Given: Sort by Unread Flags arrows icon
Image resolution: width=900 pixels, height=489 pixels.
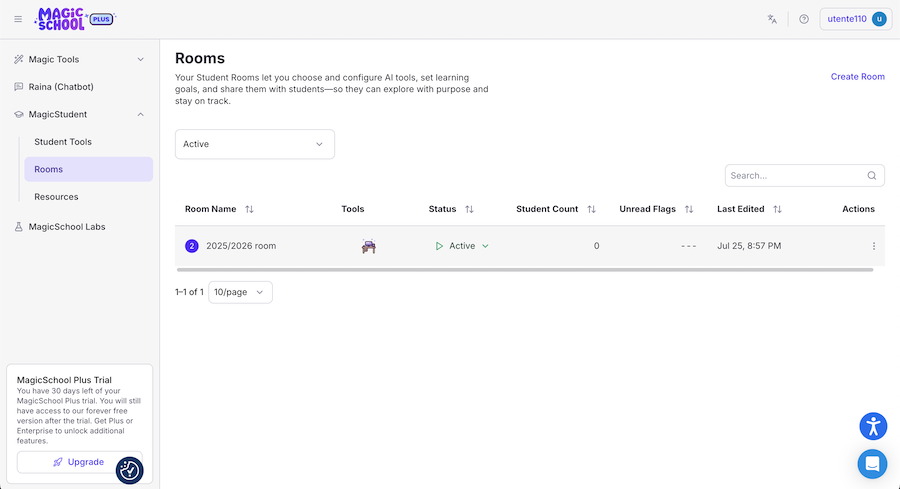Looking at the screenshot, I should tap(689, 209).
